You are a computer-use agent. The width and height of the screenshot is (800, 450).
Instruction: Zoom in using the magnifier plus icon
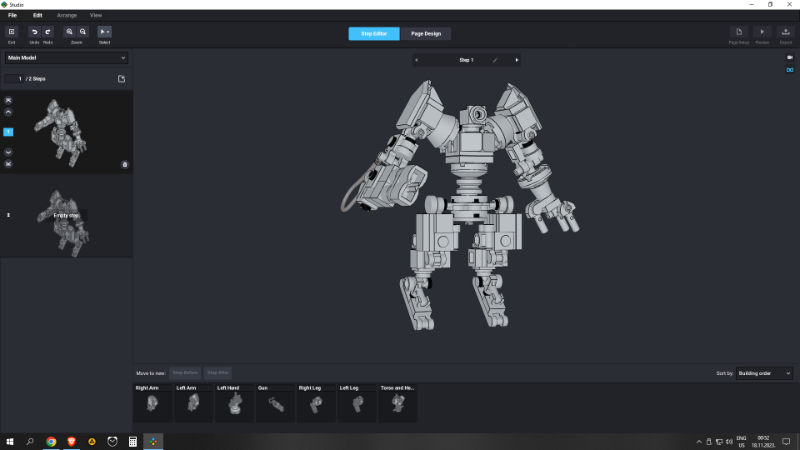pyautogui.click(x=69, y=33)
